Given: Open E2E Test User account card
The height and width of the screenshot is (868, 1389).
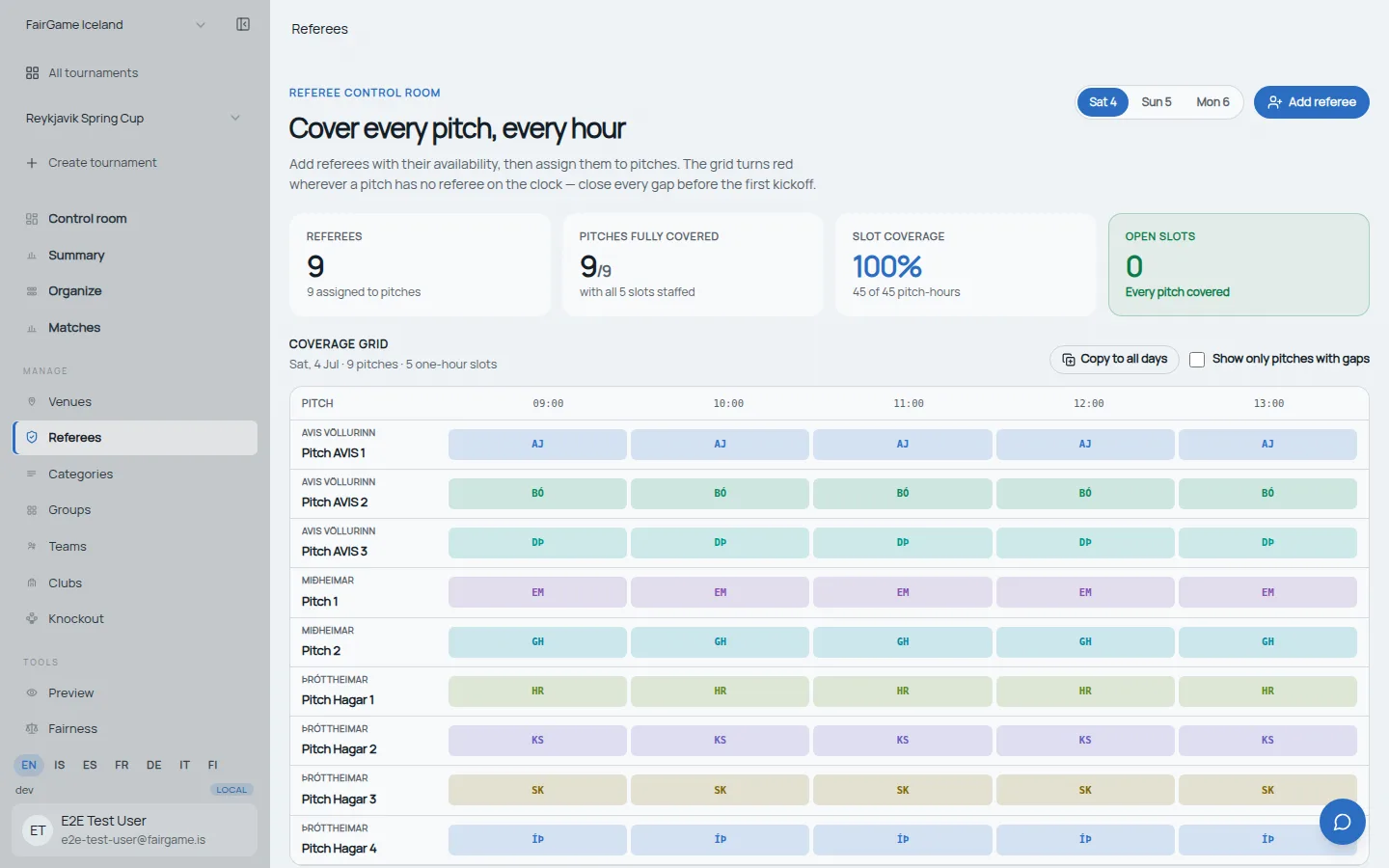Looking at the screenshot, I should (x=134, y=830).
